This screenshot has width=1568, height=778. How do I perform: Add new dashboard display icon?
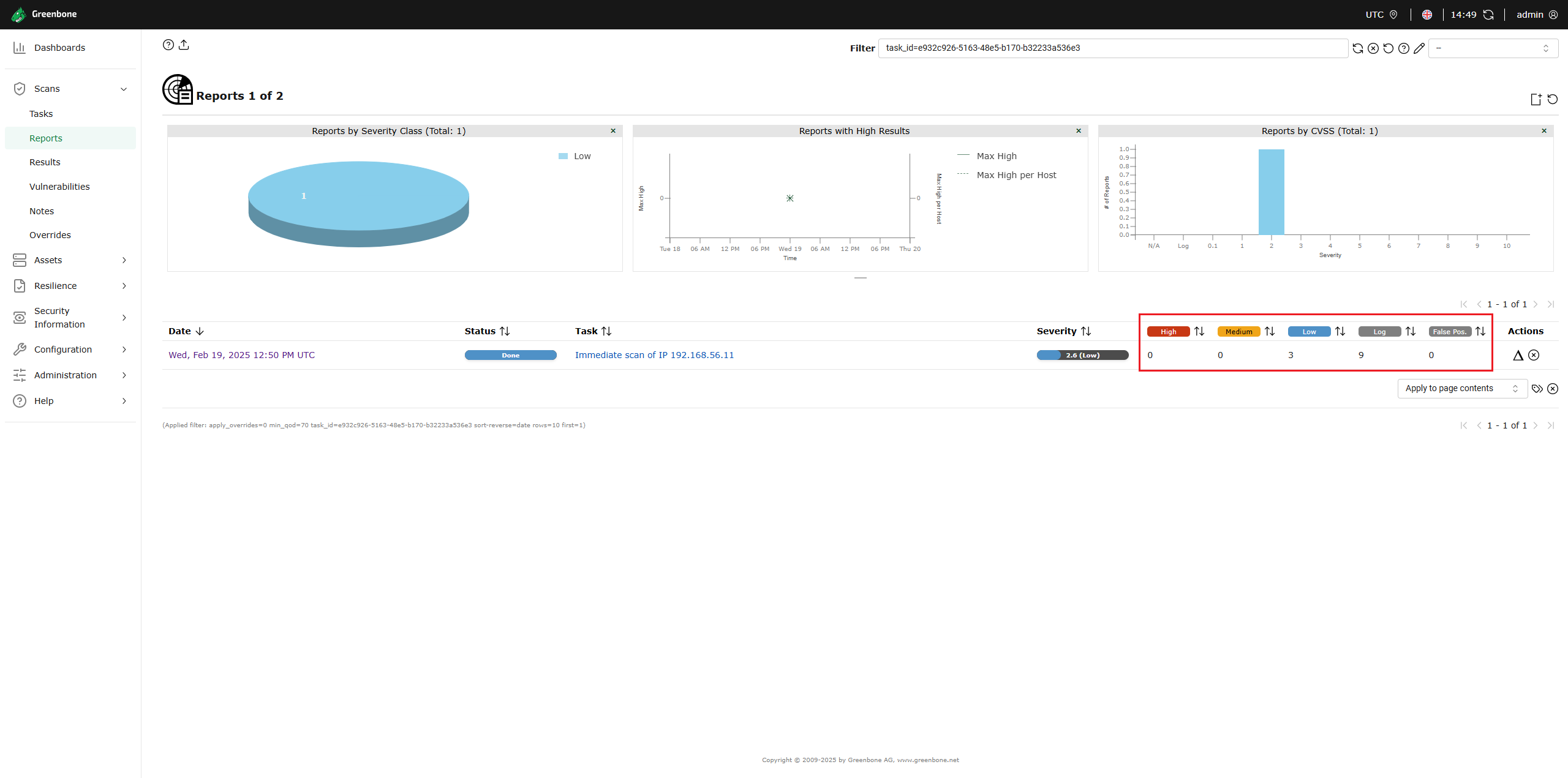point(1536,99)
